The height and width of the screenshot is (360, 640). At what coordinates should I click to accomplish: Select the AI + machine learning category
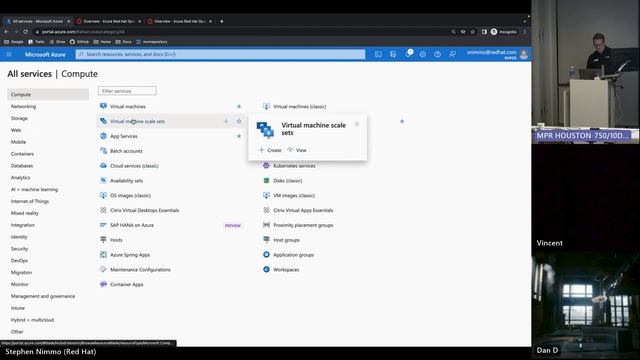34,189
